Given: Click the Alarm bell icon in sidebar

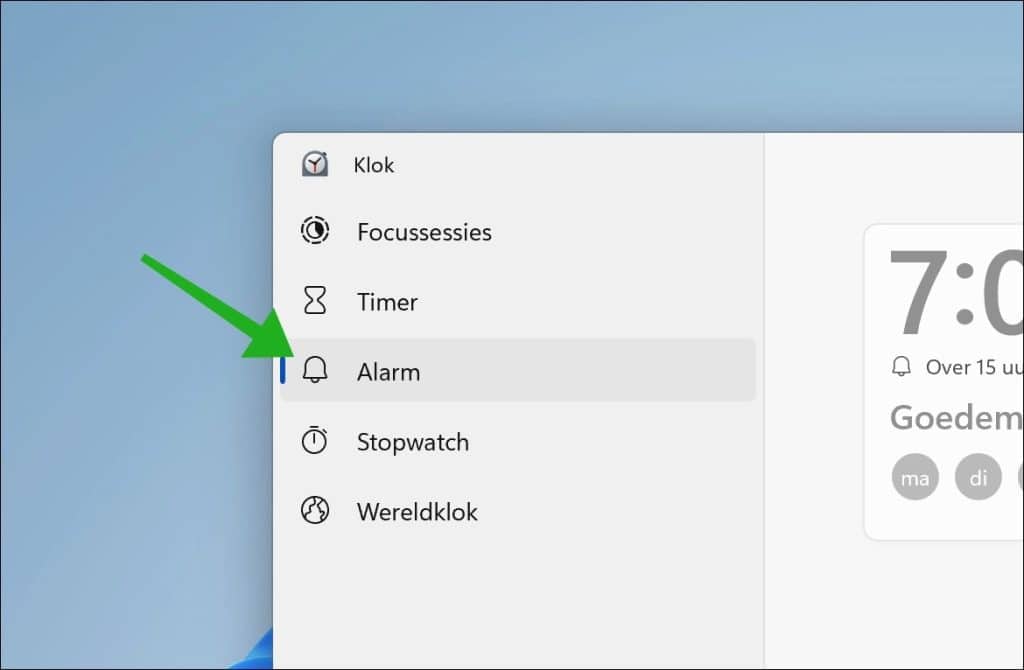Looking at the screenshot, I should [x=315, y=370].
